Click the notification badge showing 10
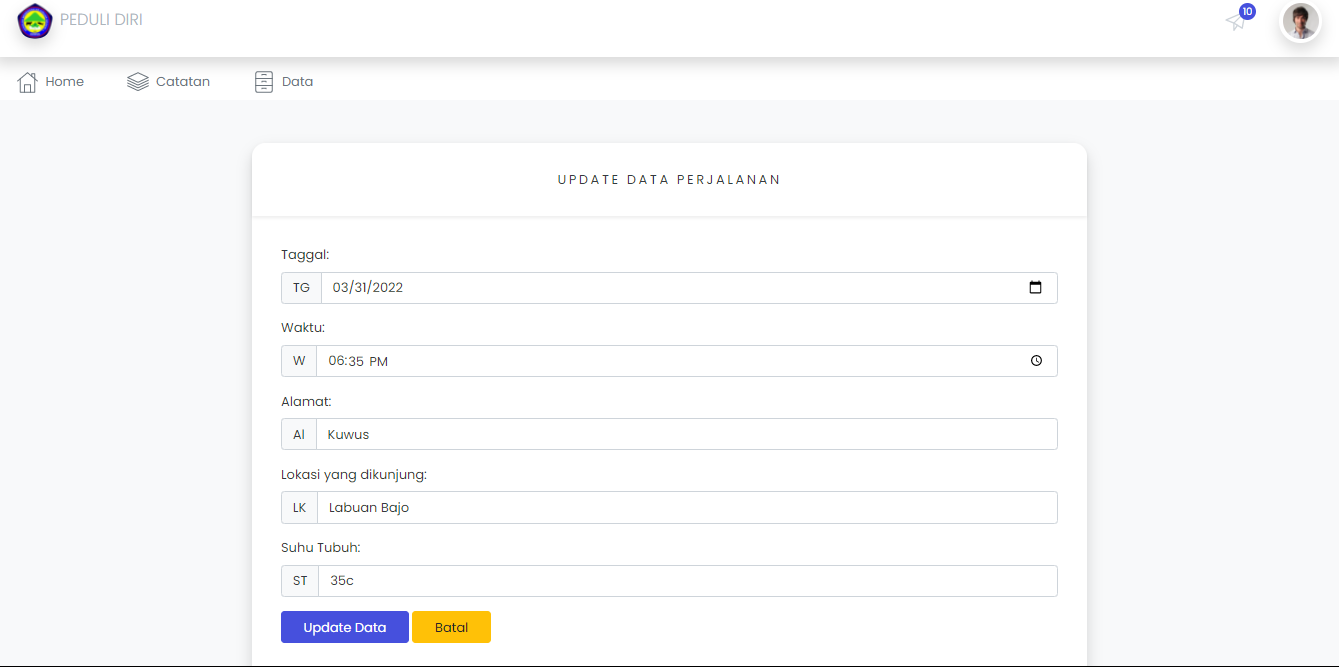The image size is (1339, 667). click(x=1245, y=12)
